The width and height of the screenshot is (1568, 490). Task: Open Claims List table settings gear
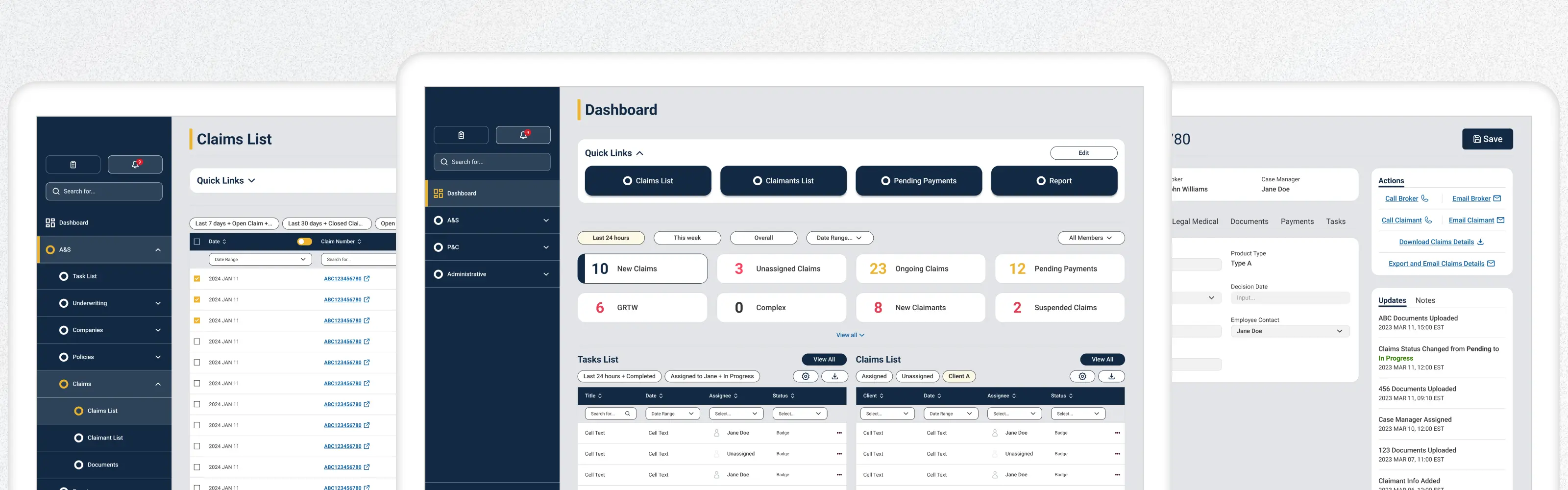tap(1082, 376)
